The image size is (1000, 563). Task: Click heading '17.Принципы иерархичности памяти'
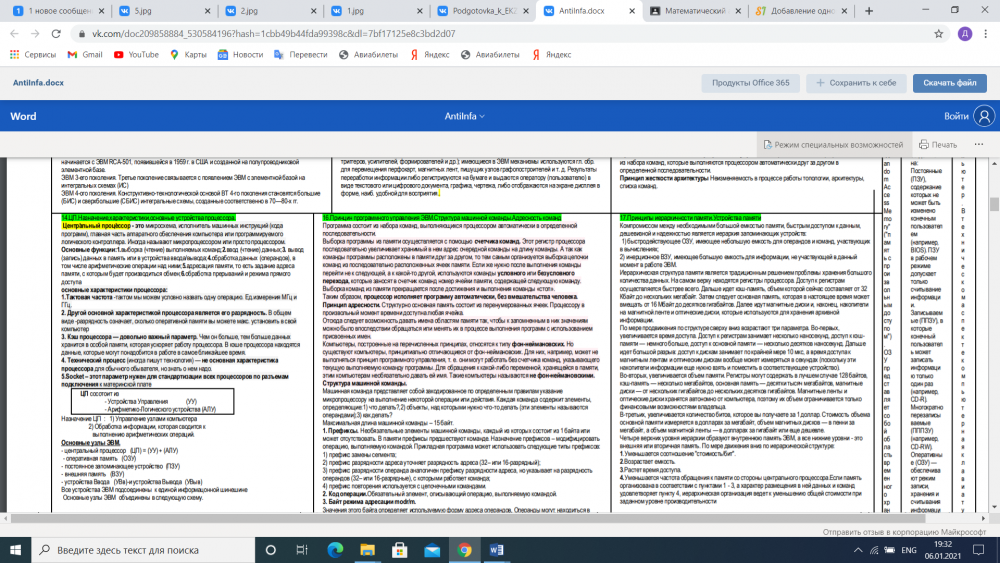(690, 217)
